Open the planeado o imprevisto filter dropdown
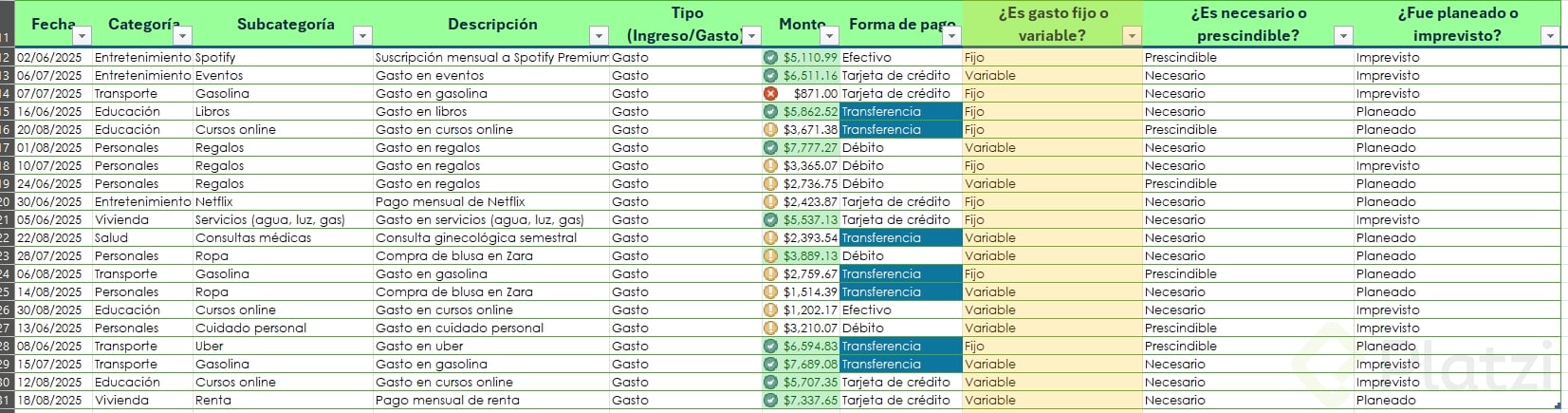1568x413 pixels. pos(1550,36)
